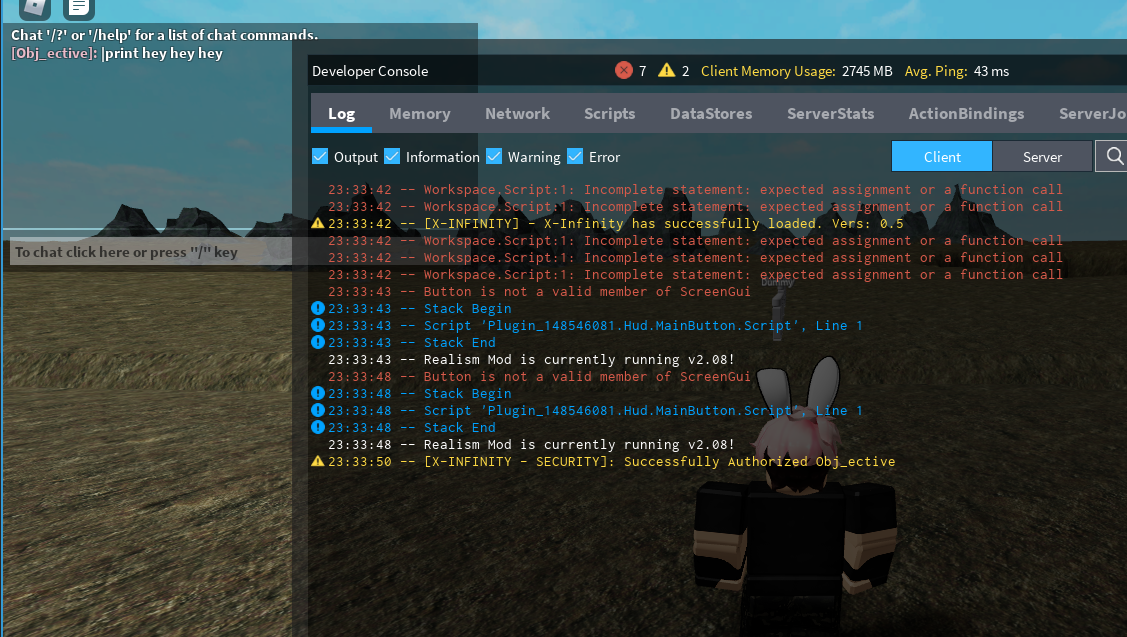Open the ServerStats tab
Screen dimensions: 1127x637
pos(830,113)
